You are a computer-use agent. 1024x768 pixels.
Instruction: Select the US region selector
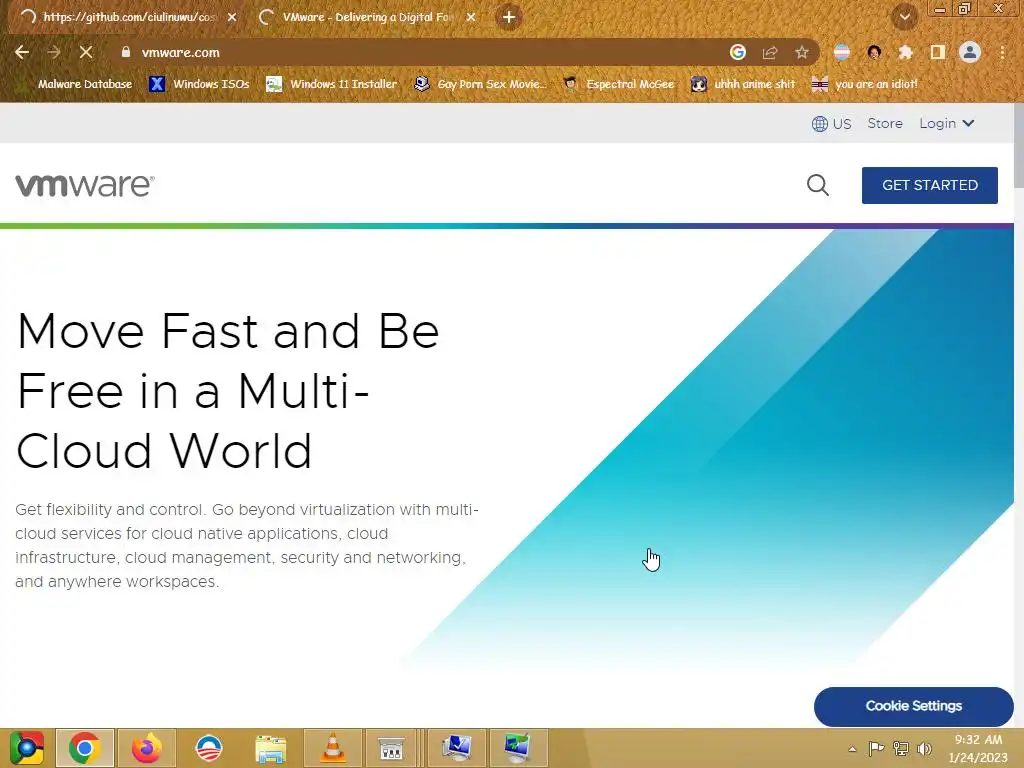(x=831, y=123)
